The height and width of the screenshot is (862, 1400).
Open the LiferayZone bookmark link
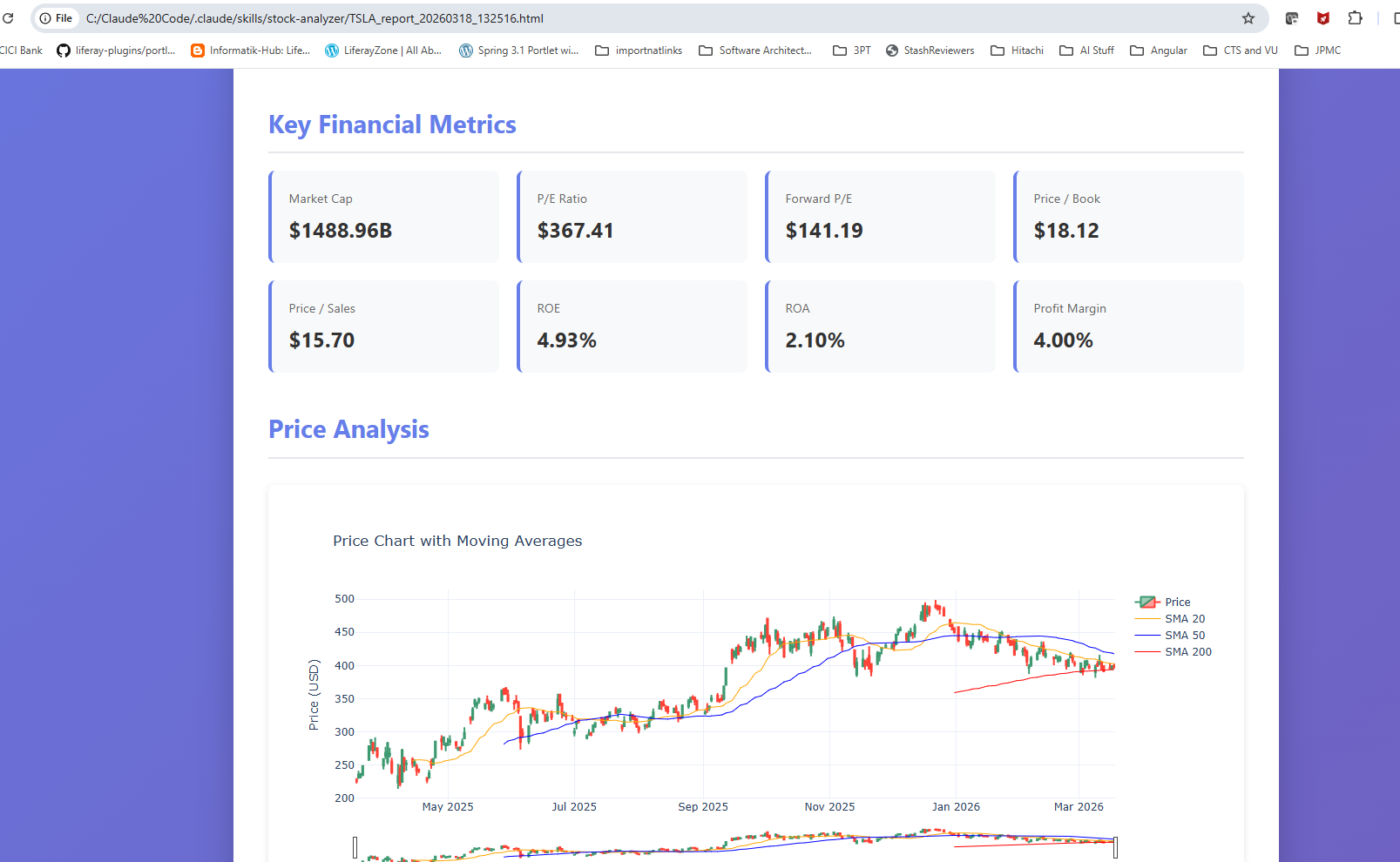[x=383, y=51]
